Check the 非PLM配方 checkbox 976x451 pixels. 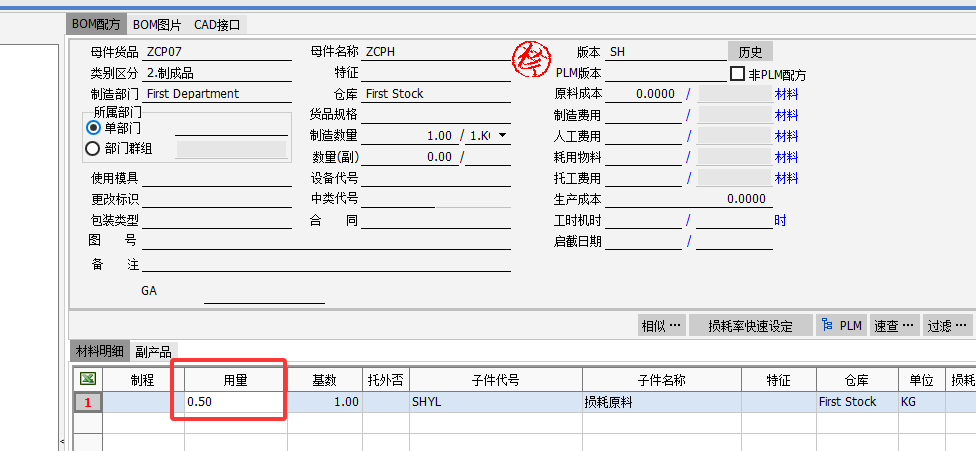[738, 74]
